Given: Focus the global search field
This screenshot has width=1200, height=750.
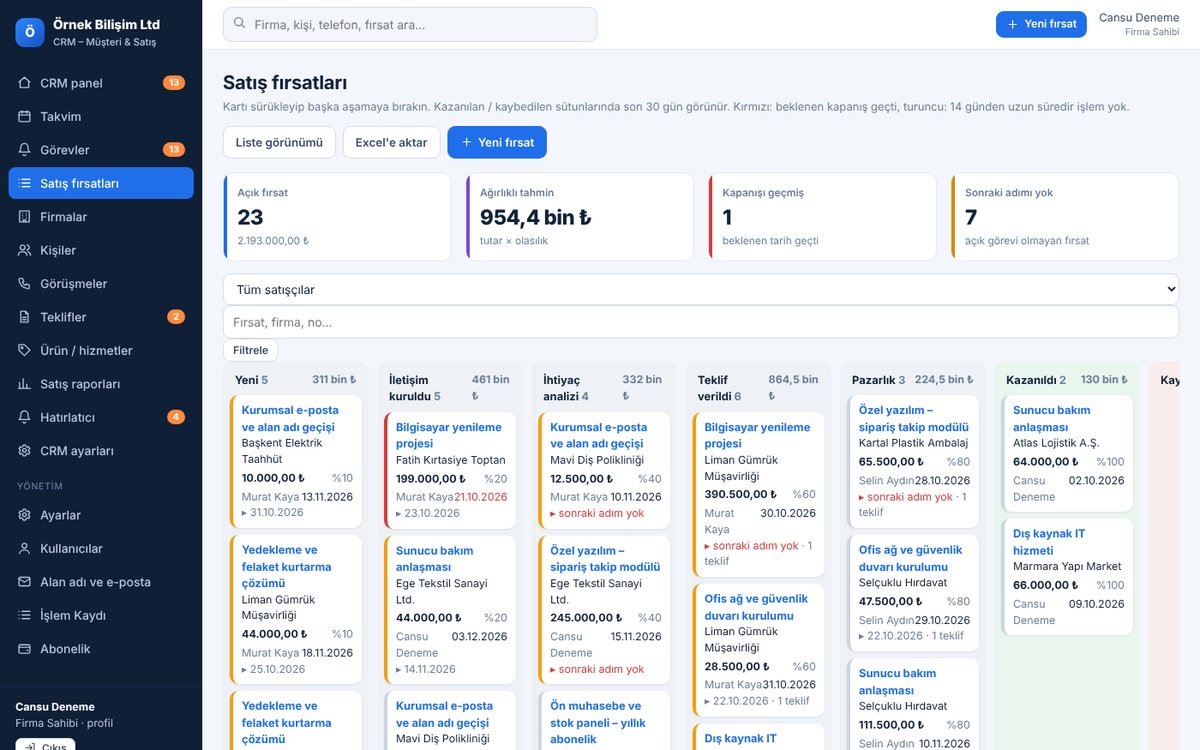Looking at the screenshot, I should point(410,24).
